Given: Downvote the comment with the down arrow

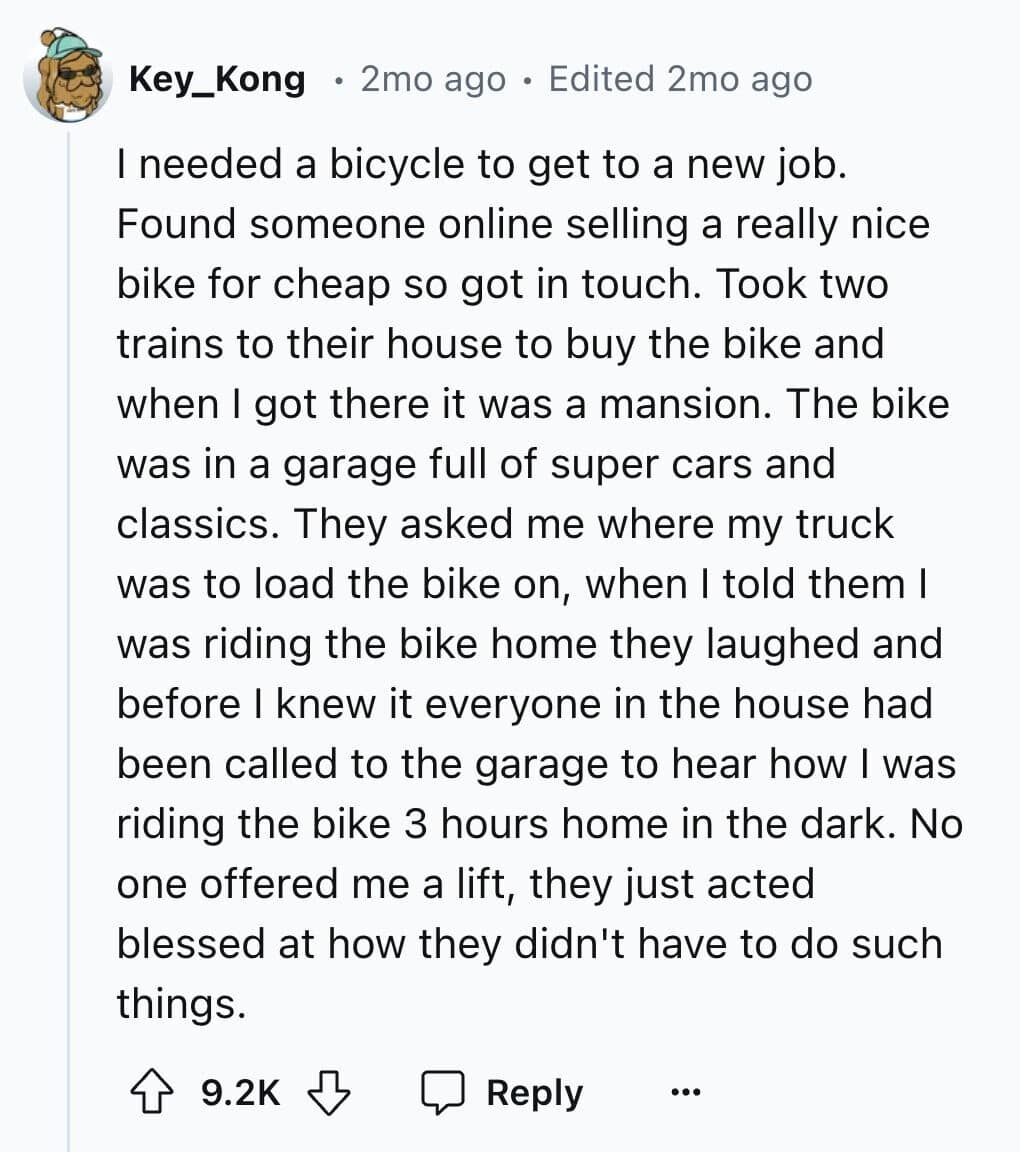Looking at the screenshot, I should coord(328,1092).
